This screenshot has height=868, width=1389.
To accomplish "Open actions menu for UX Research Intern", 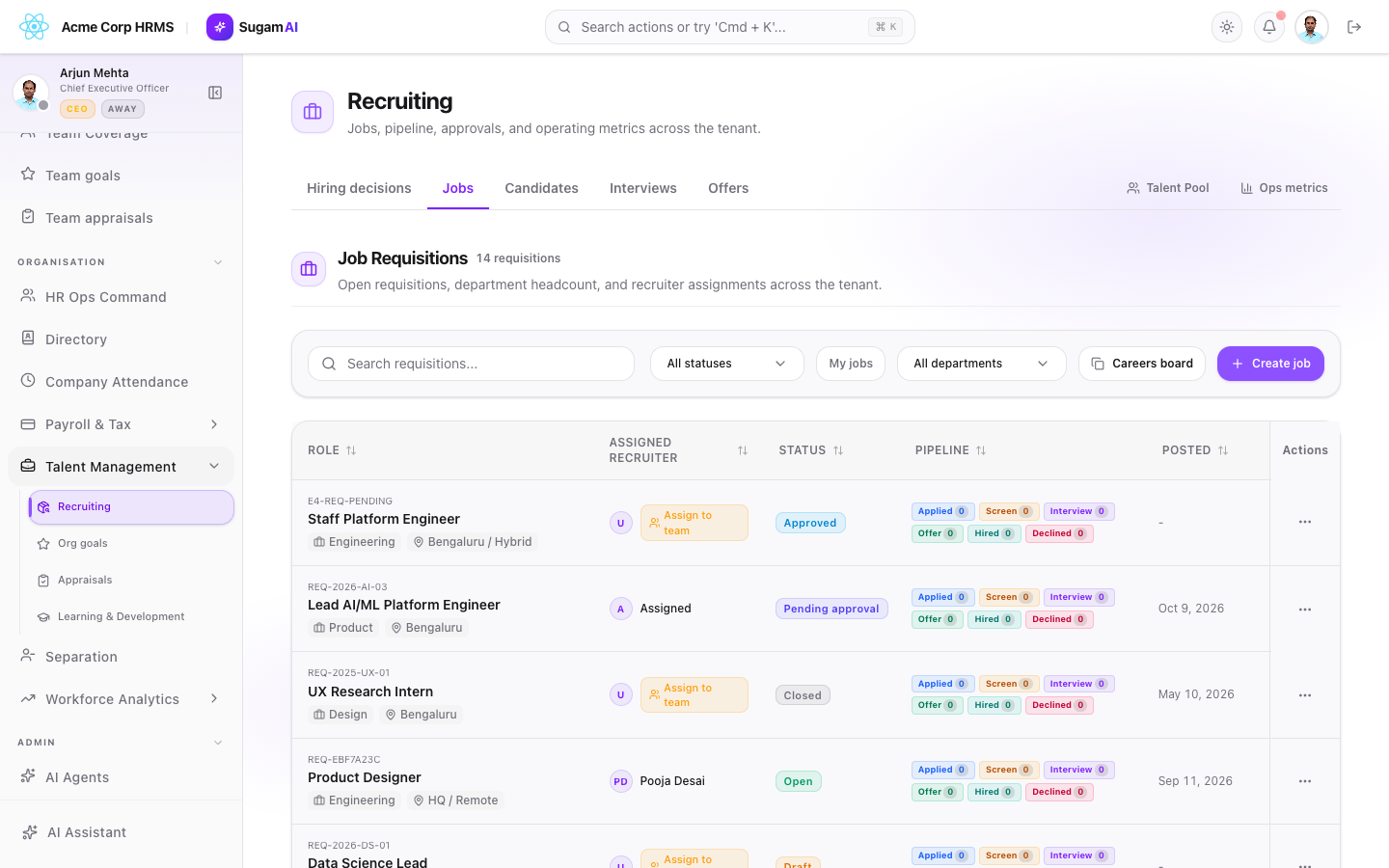I will pos(1305,695).
